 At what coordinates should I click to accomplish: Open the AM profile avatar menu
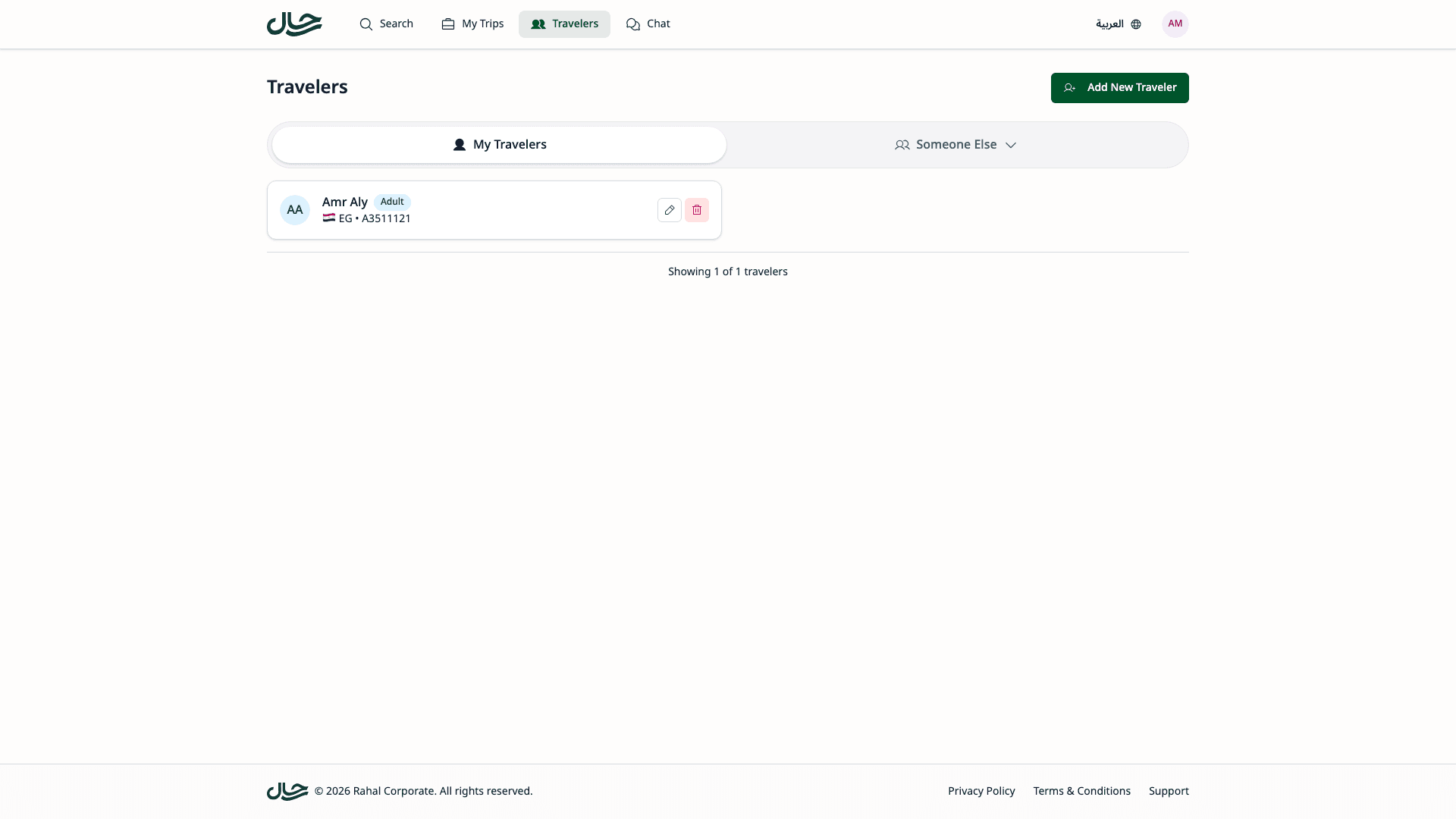pos(1175,24)
